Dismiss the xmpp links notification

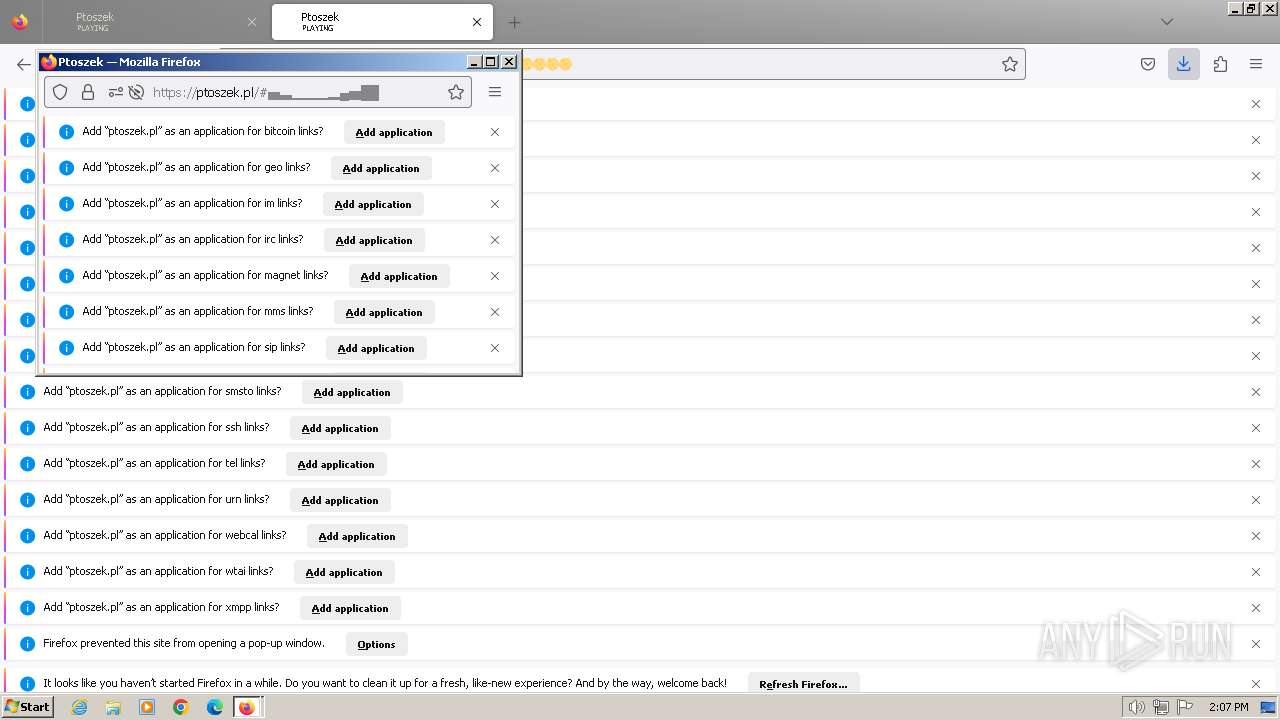pos(1256,608)
